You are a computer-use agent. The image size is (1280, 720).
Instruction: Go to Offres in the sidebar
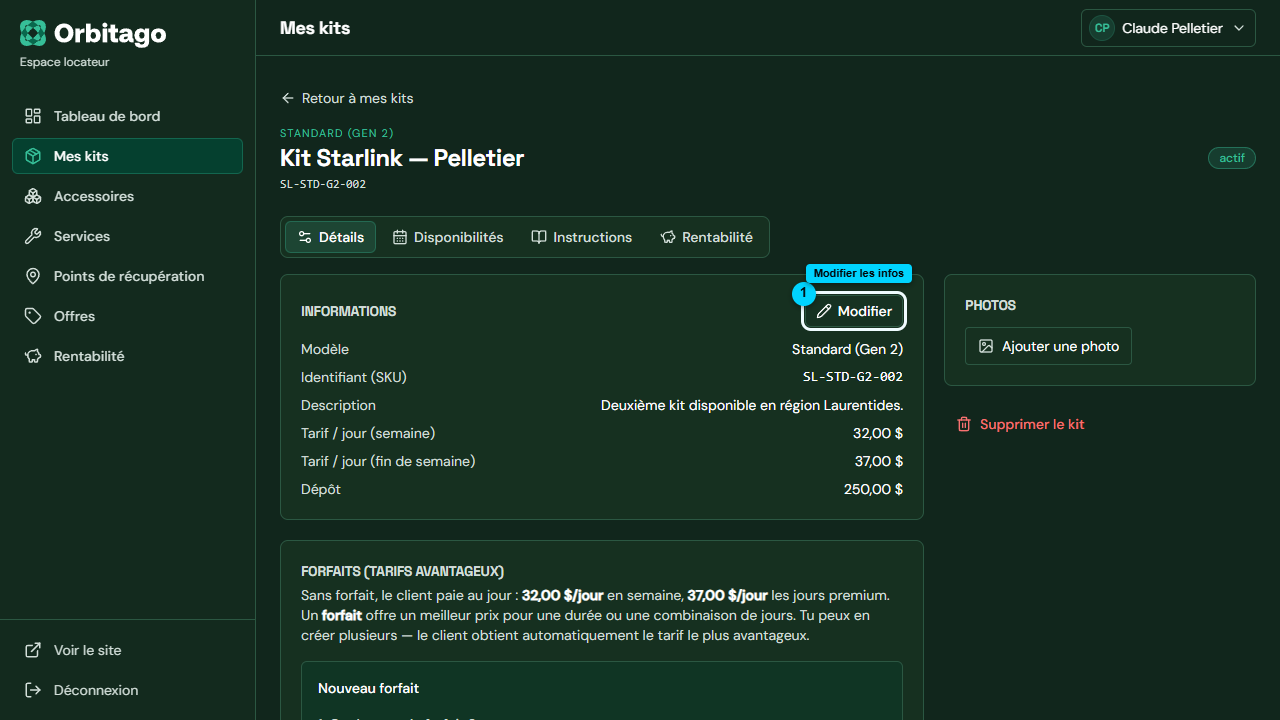pyautogui.click(x=127, y=316)
